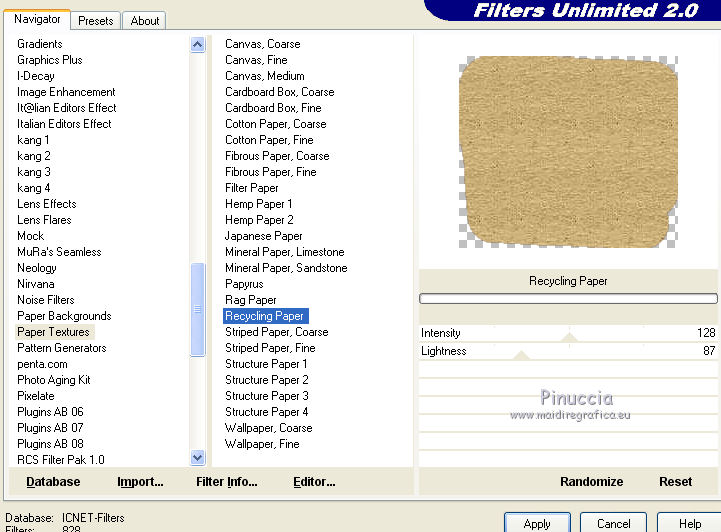Choose Recycling Paper filter

click(x=265, y=316)
